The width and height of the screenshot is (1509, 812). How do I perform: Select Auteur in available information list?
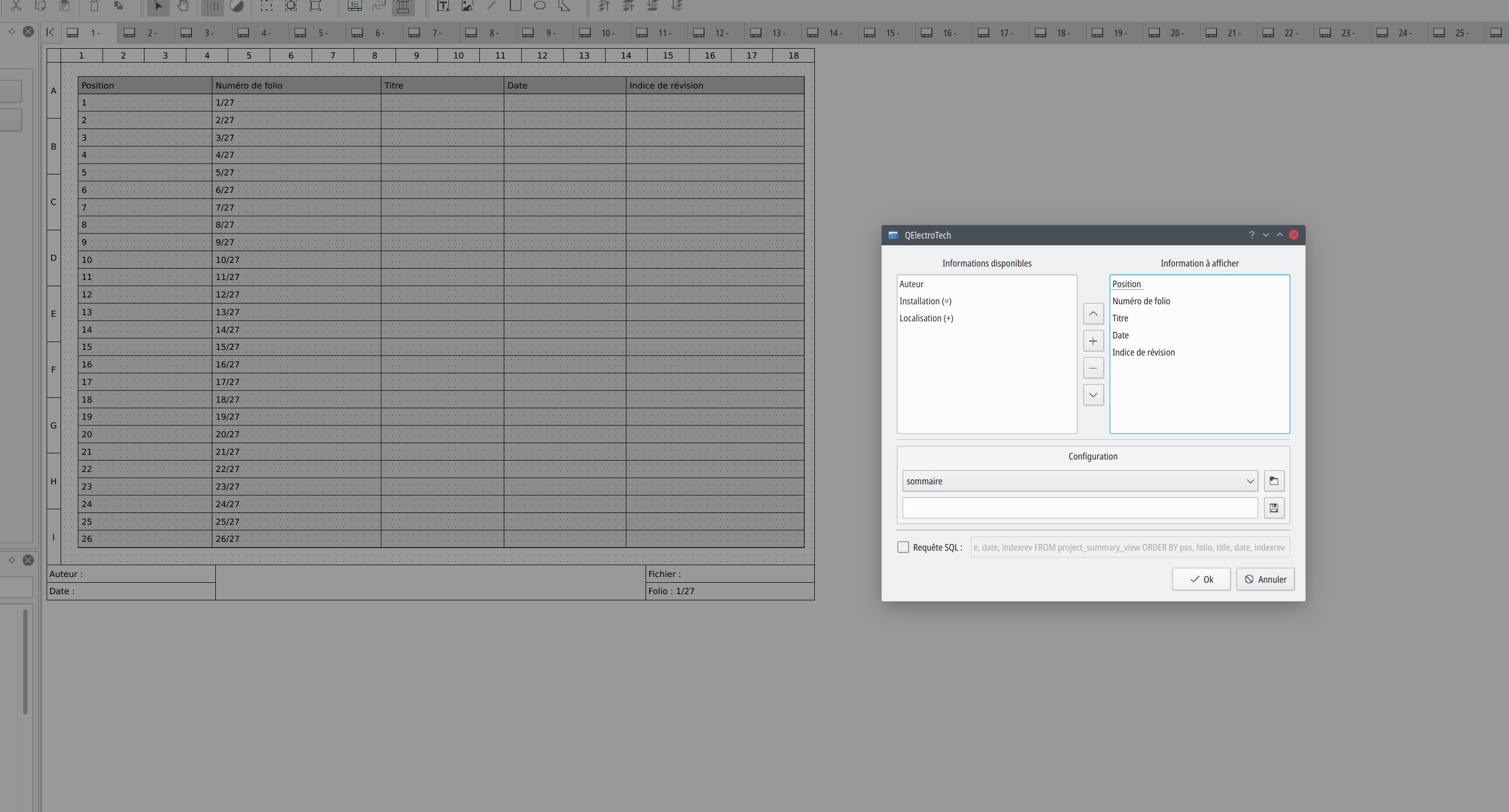(911, 284)
